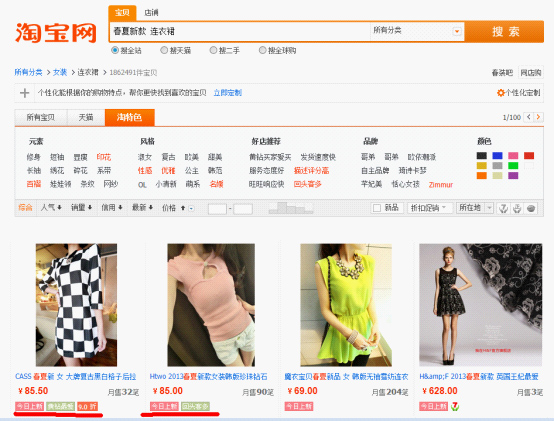This screenshot has width=554, height=421.
Task: Filter by 性感 style
Action: point(145,171)
